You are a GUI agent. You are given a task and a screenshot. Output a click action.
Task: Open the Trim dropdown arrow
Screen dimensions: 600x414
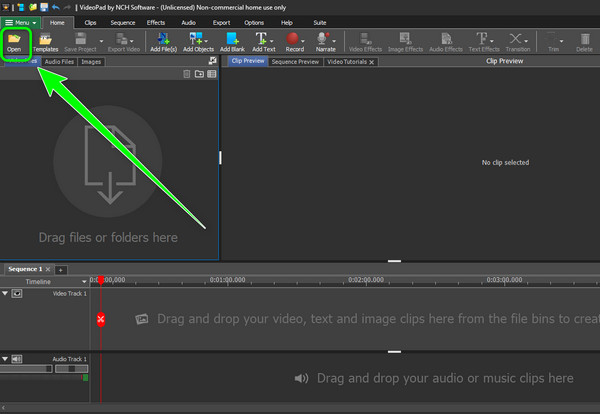(x=561, y=41)
